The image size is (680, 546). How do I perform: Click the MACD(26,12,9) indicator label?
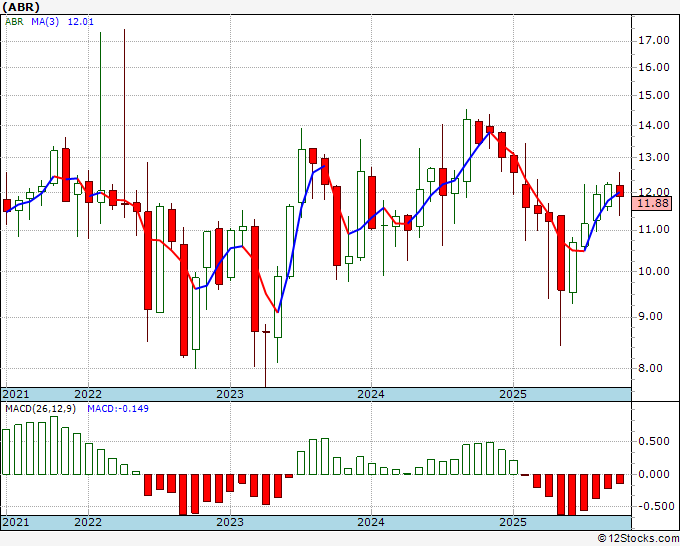point(41,409)
